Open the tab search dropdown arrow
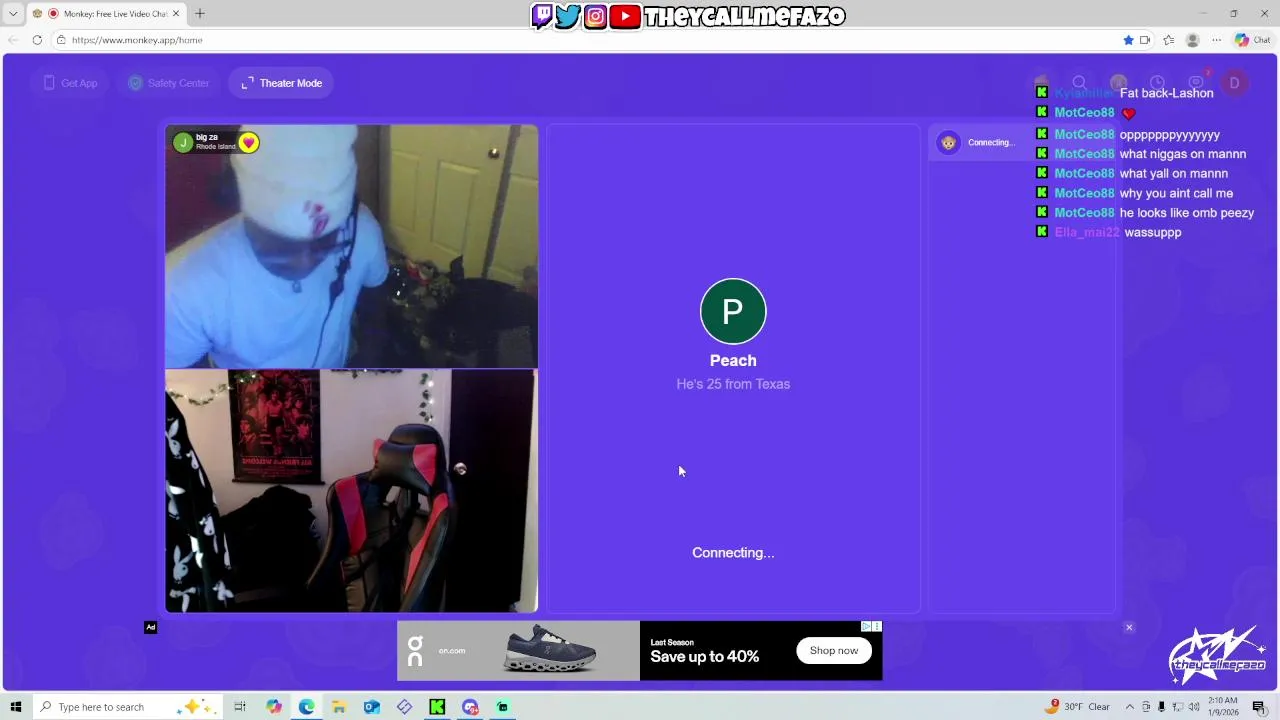The height and width of the screenshot is (720, 1280). [13, 14]
